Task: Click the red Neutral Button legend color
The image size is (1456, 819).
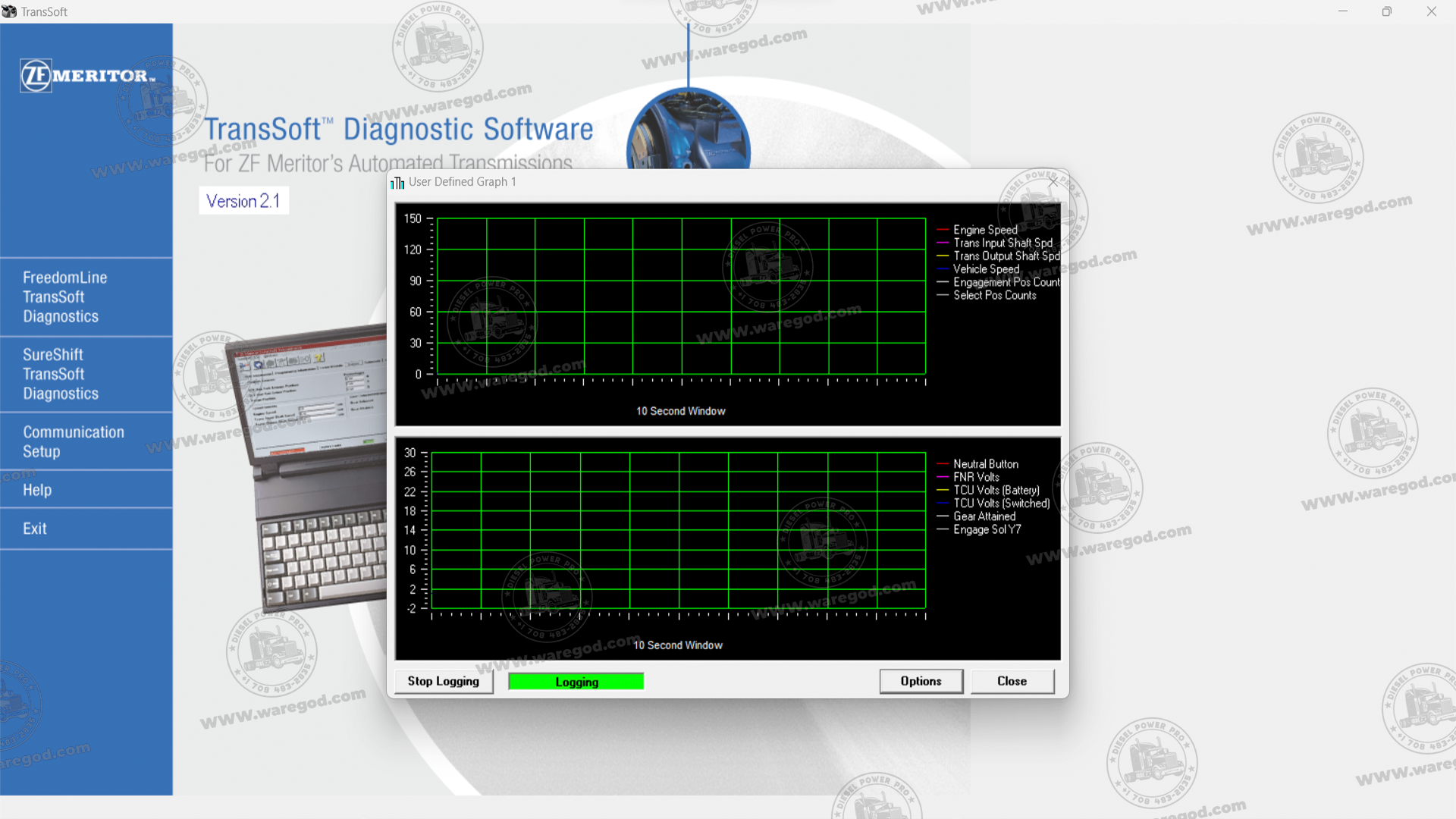Action: 943,464
